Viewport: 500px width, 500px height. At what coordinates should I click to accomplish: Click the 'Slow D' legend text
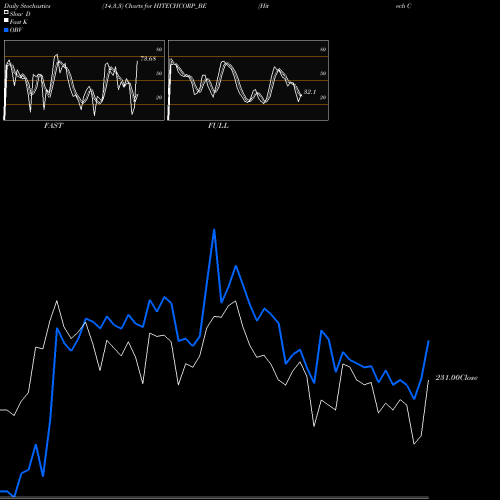coord(20,14)
